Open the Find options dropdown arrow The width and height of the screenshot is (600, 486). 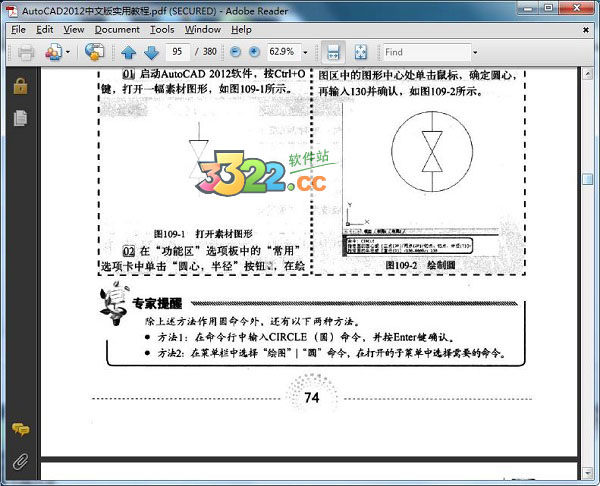click(475, 52)
